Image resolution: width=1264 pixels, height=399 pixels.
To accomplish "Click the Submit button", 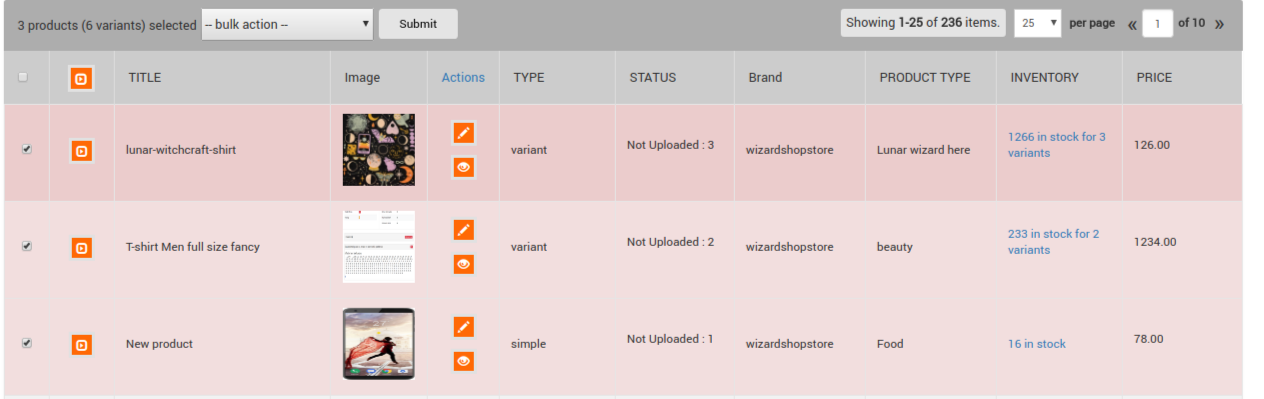I will pos(418,24).
